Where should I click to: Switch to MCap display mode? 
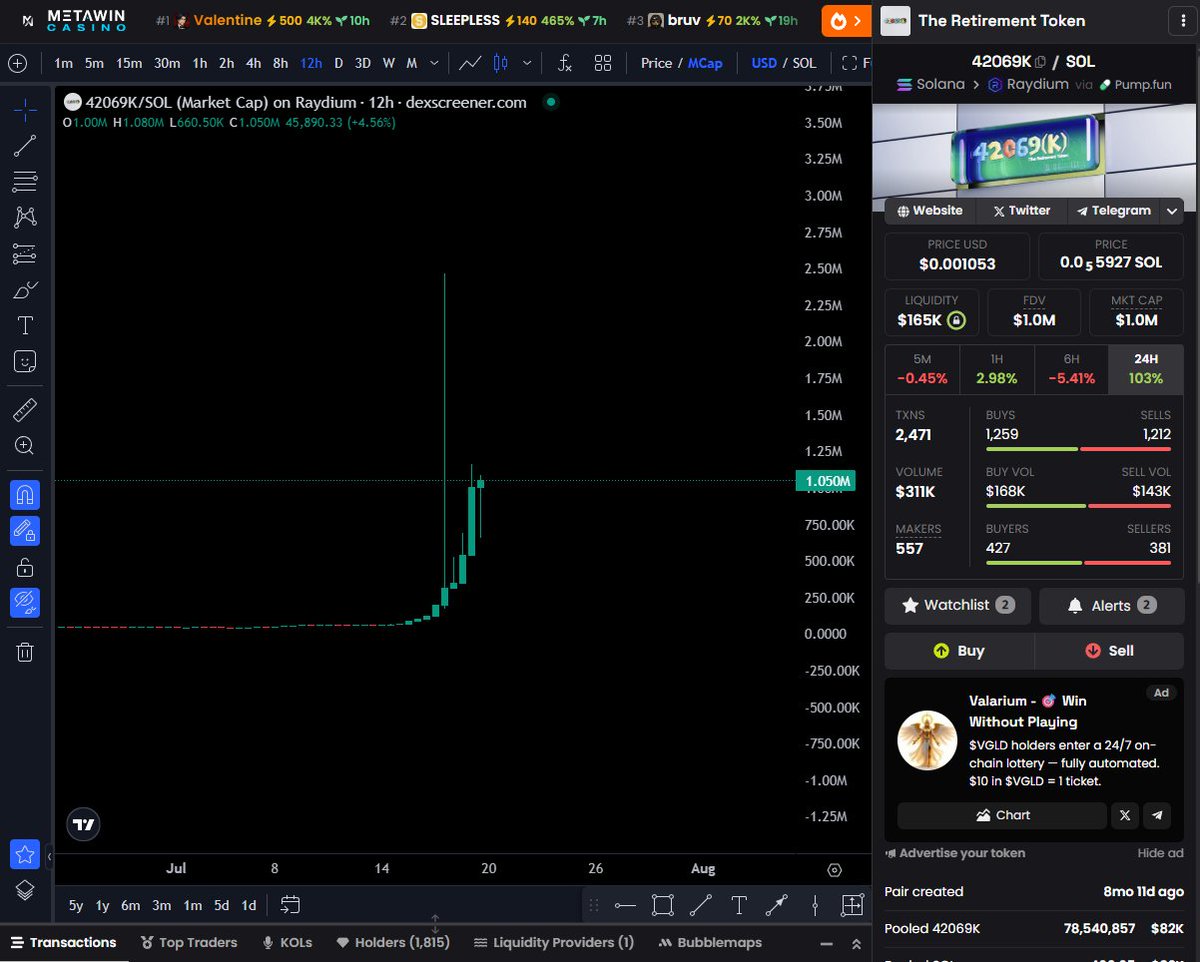(705, 63)
